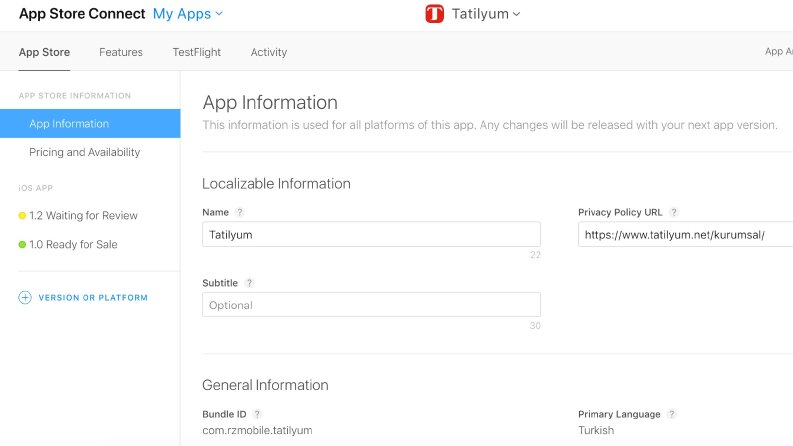Click the Privacy Policy URL field
The image size is (793, 446).
tap(685, 234)
